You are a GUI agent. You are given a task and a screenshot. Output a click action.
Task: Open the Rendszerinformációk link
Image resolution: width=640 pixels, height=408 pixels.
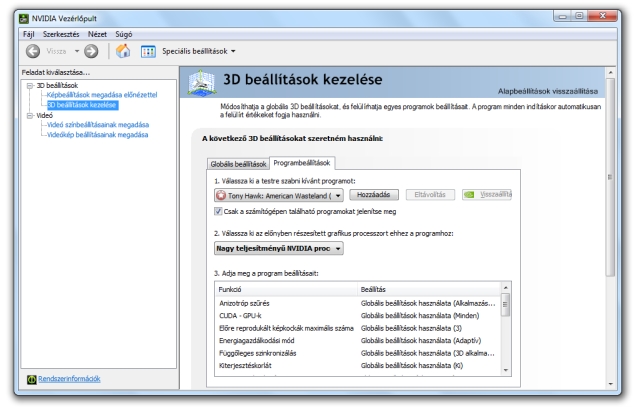(x=69, y=379)
